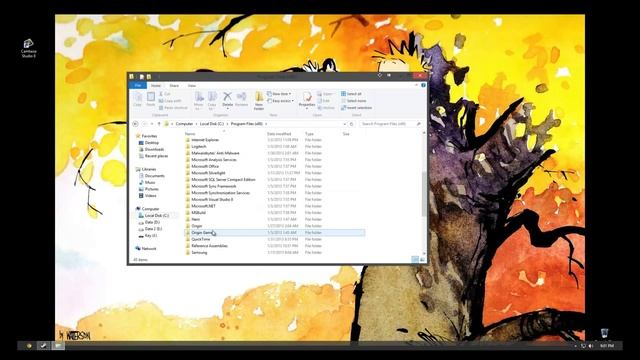Click the Move to icon

point(199,100)
